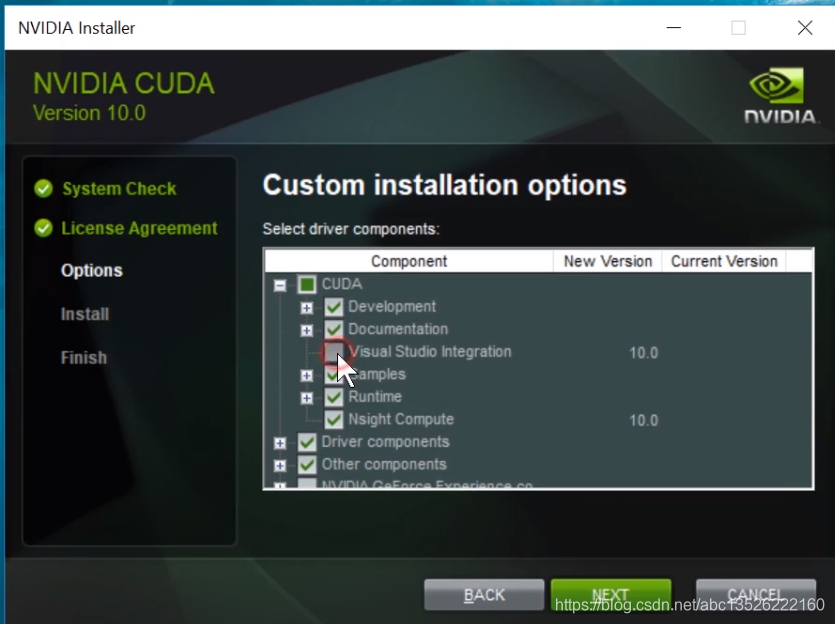Uncheck the Other components checkbox
The width and height of the screenshot is (835, 624).
(307, 464)
